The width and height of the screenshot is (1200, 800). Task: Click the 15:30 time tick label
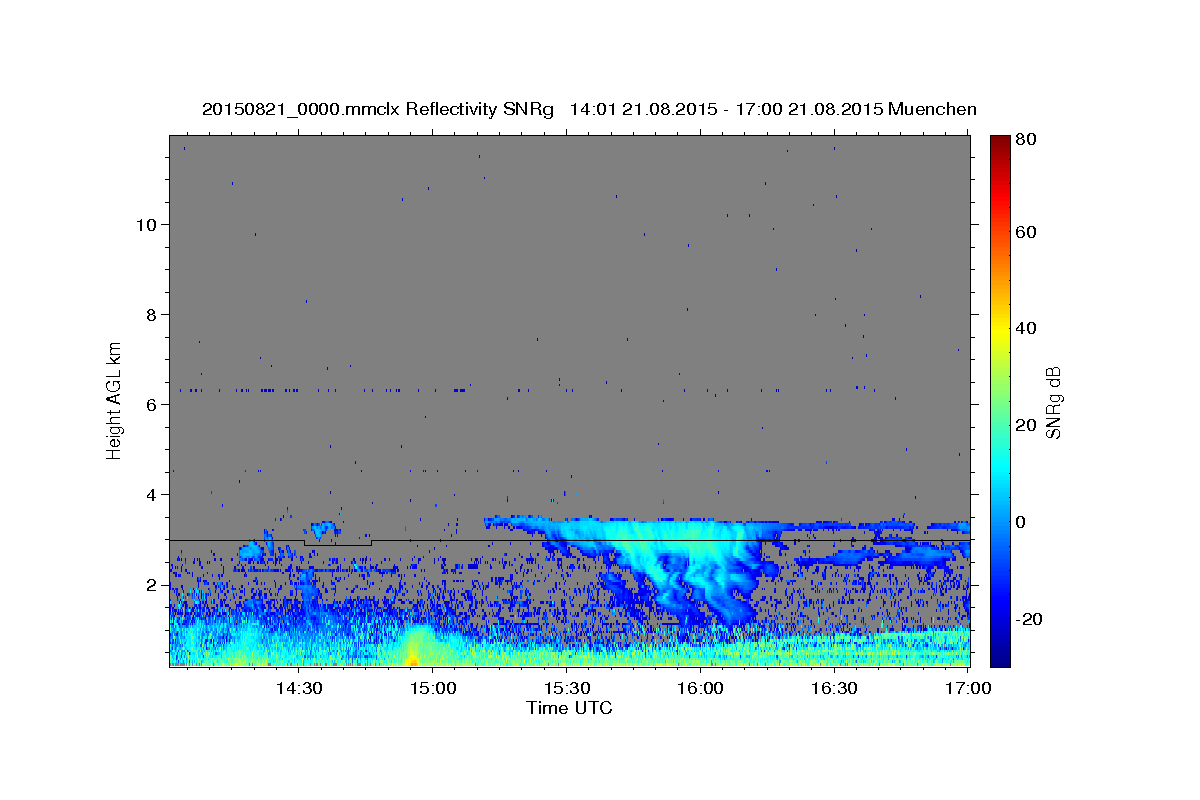point(567,689)
